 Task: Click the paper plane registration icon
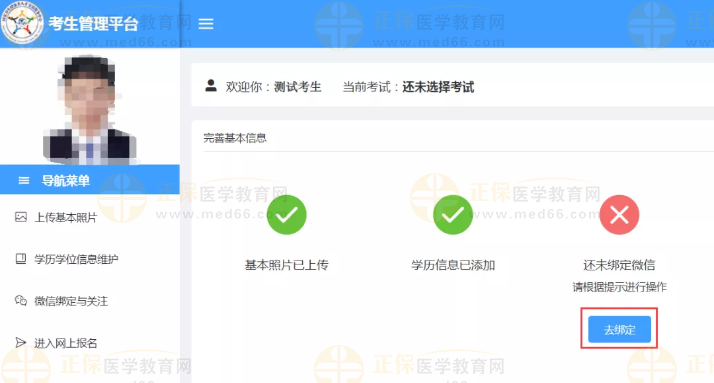(20, 342)
